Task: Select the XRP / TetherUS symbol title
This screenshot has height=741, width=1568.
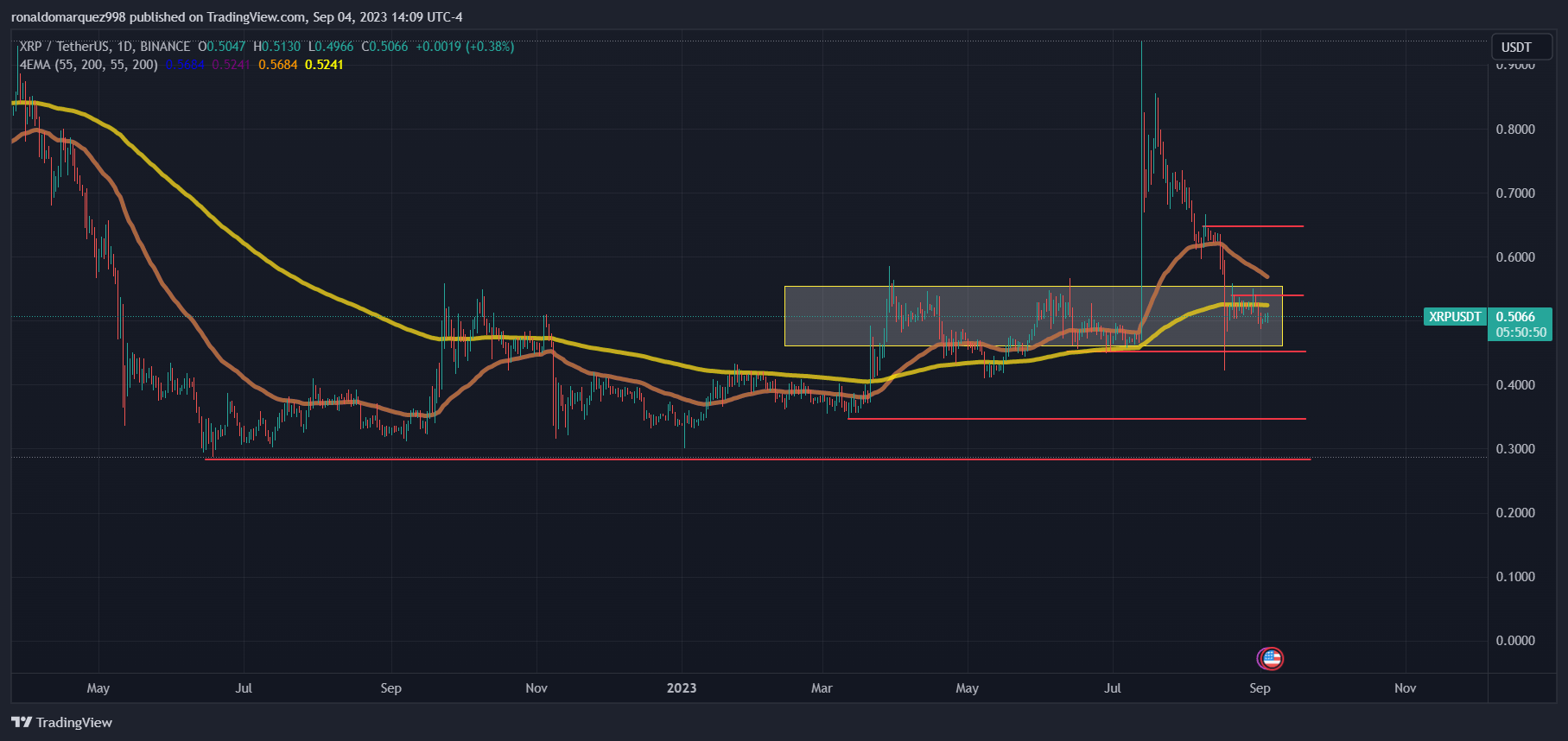Action: (105, 47)
